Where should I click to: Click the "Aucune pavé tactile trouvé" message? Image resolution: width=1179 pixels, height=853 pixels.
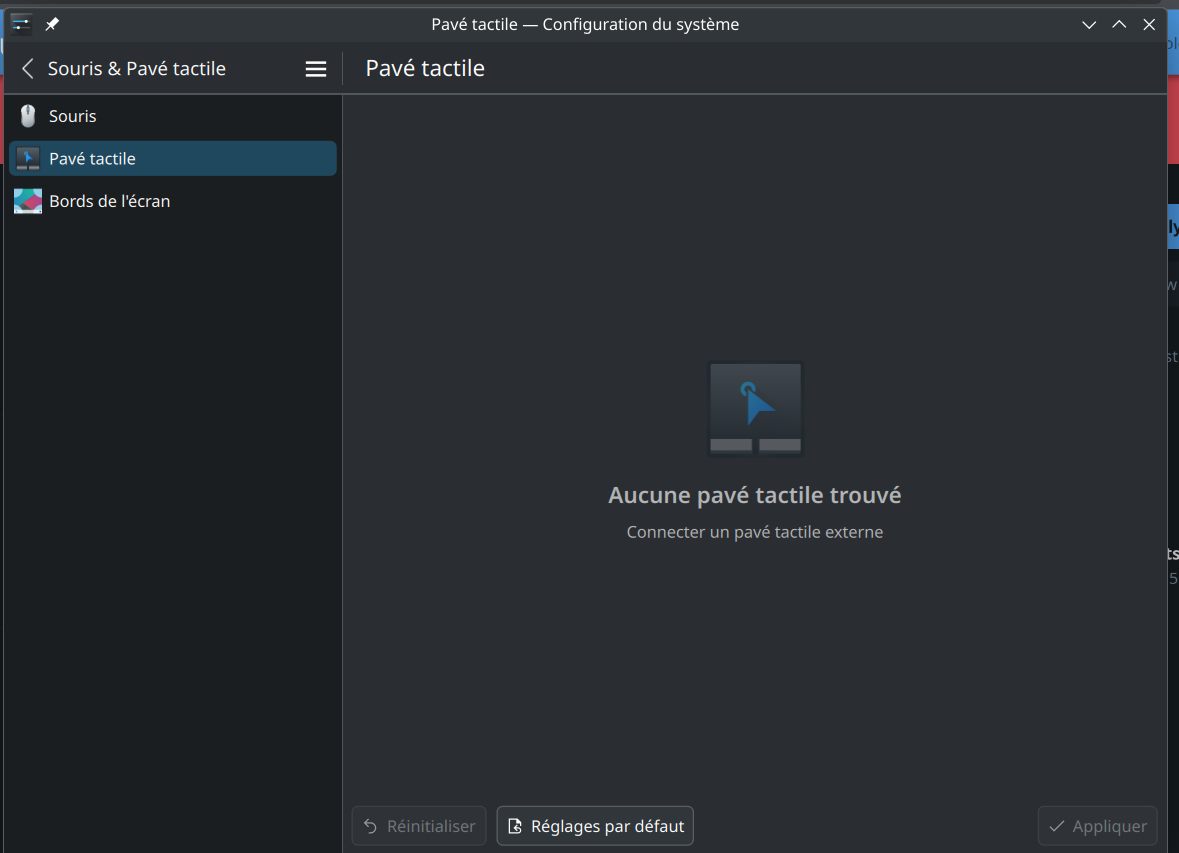click(755, 495)
